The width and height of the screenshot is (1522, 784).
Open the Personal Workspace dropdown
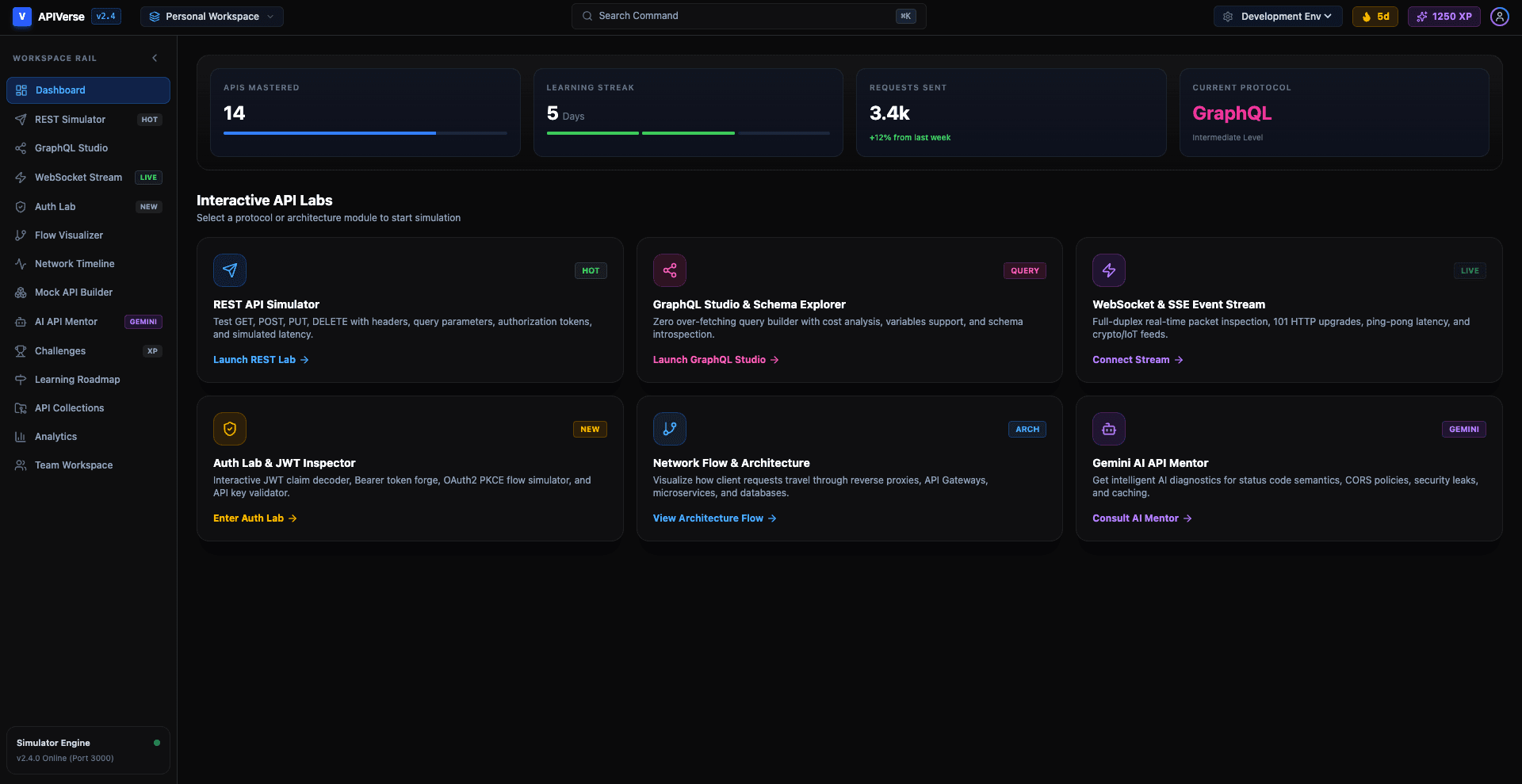pos(212,17)
